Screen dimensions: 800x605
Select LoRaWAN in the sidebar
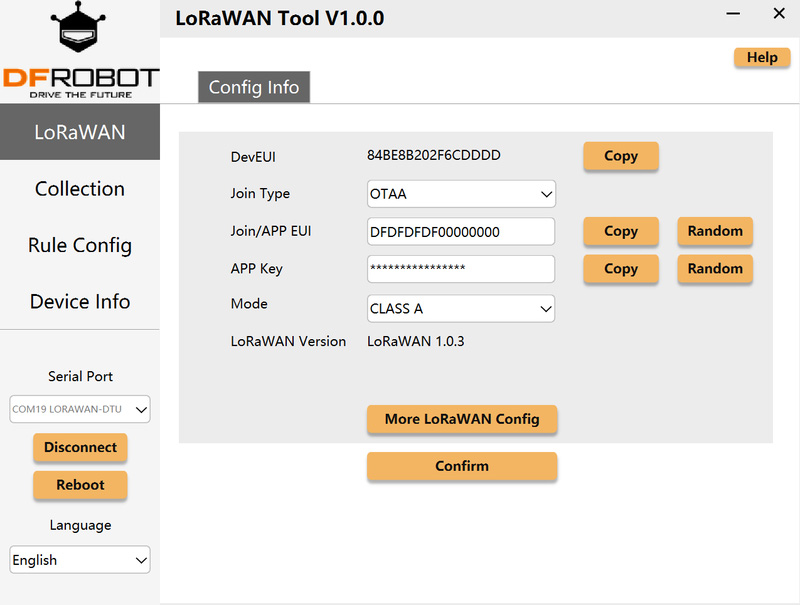pyautogui.click(x=80, y=132)
